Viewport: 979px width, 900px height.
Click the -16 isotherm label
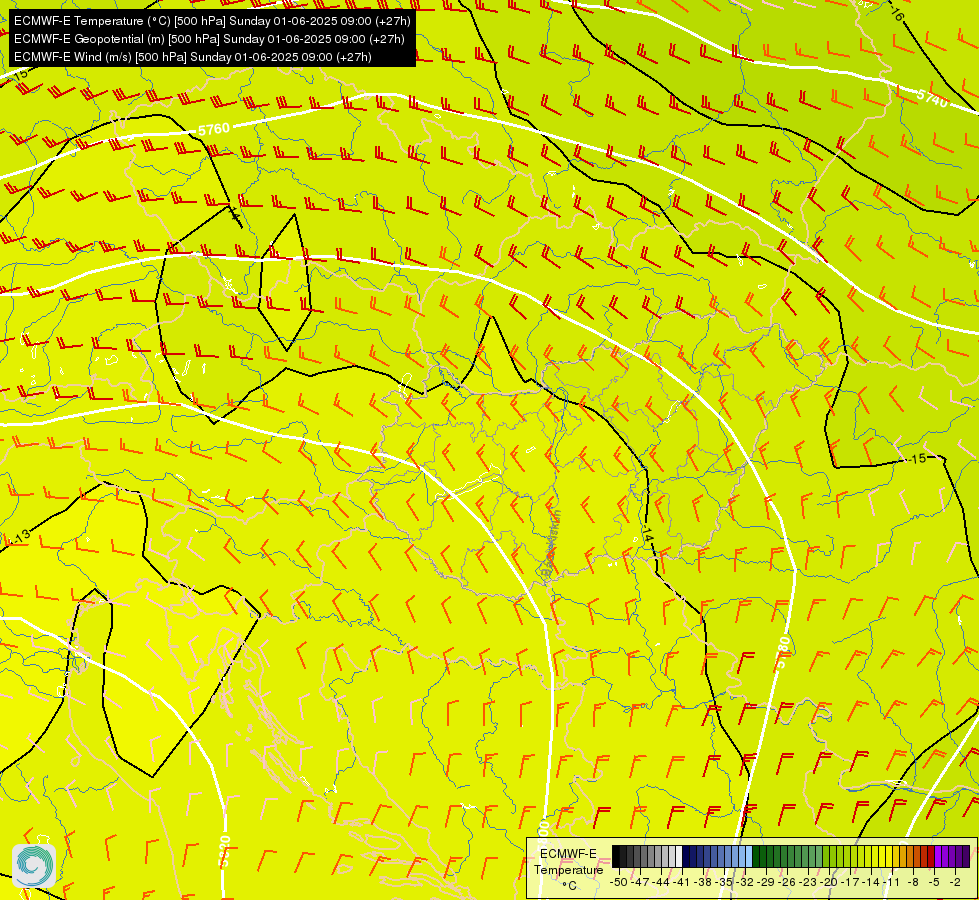coord(895,12)
